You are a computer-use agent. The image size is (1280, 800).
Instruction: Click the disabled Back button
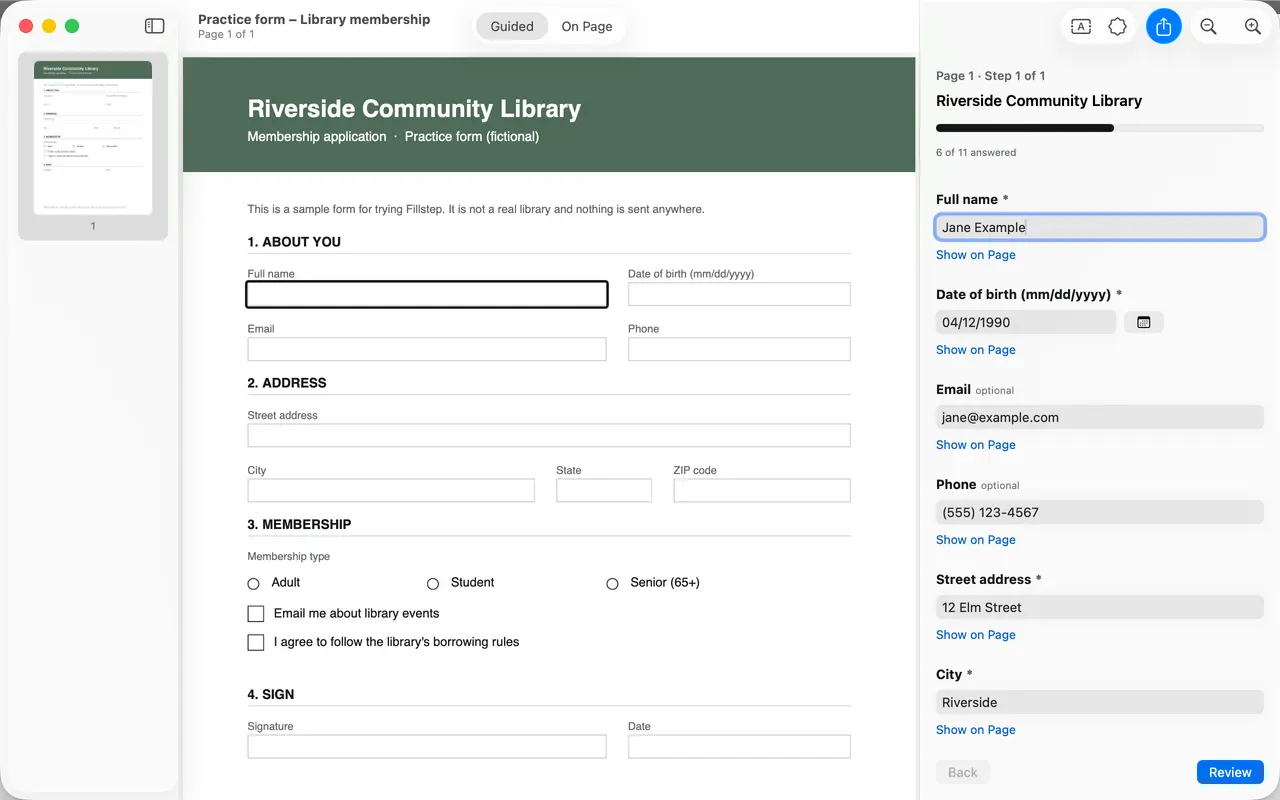[x=963, y=772]
